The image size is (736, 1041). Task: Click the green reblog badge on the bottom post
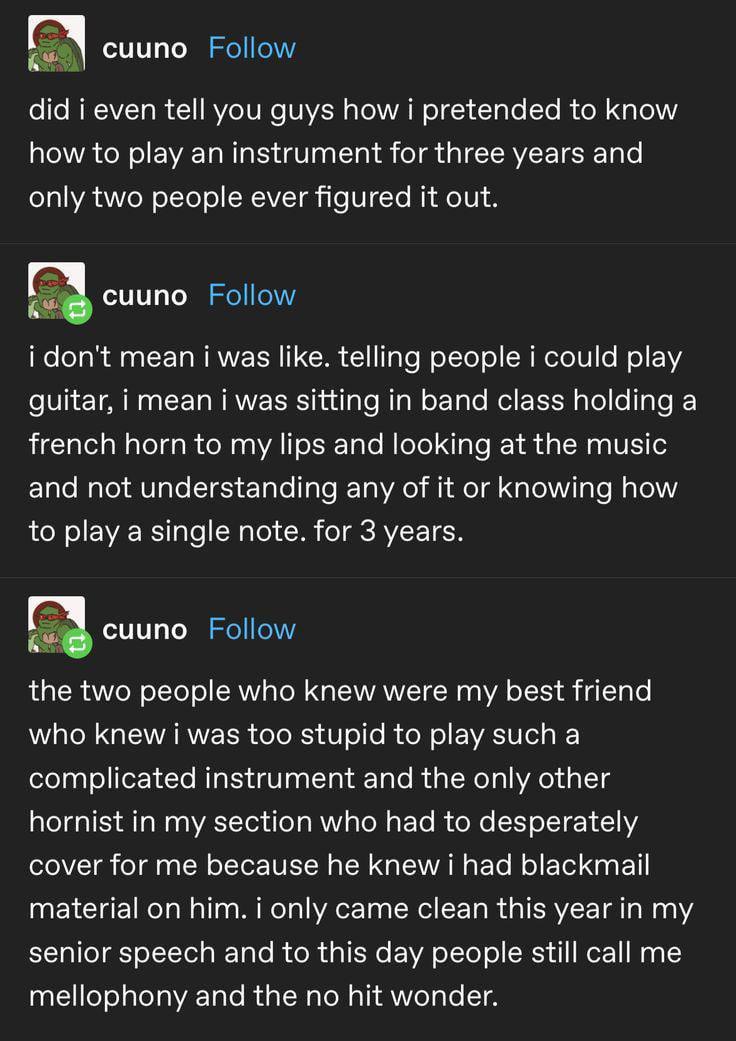[x=77, y=645]
